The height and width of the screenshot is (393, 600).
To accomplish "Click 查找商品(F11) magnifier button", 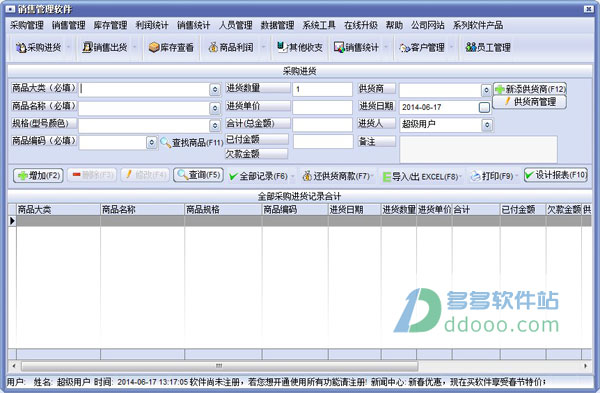I will pyautogui.click(x=191, y=143).
